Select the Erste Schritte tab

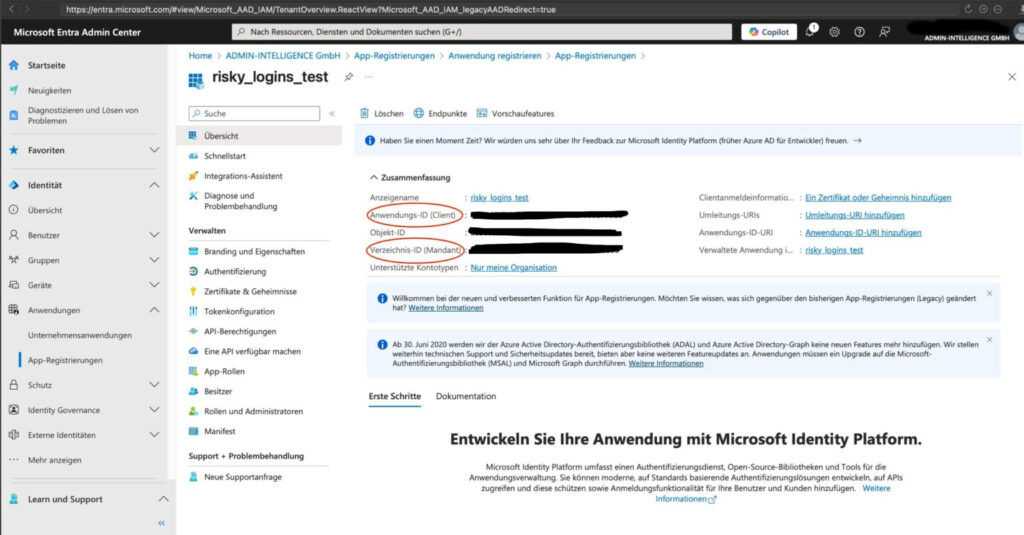point(394,397)
